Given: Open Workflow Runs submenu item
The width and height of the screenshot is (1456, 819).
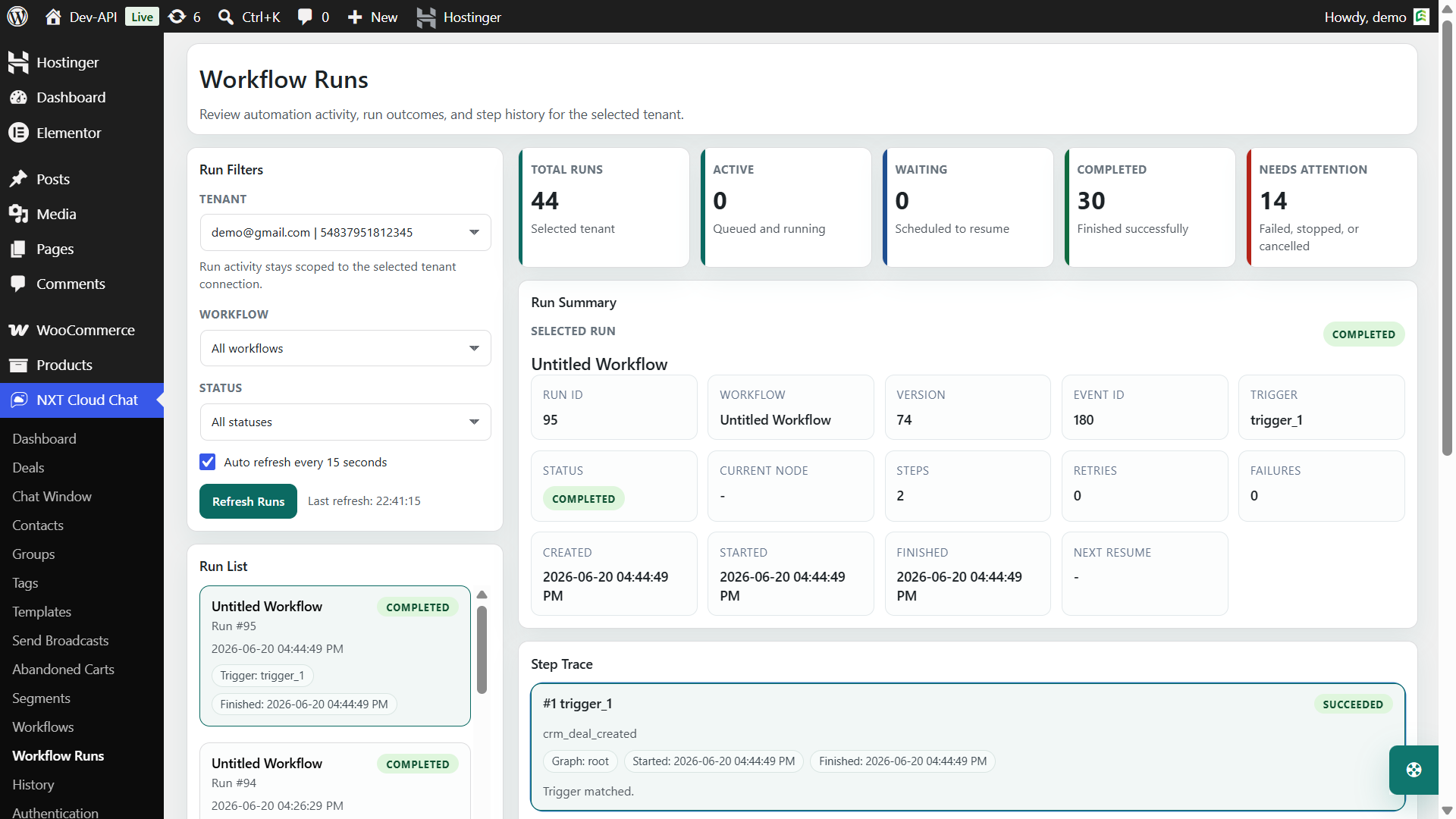Looking at the screenshot, I should tap(58, 756).
